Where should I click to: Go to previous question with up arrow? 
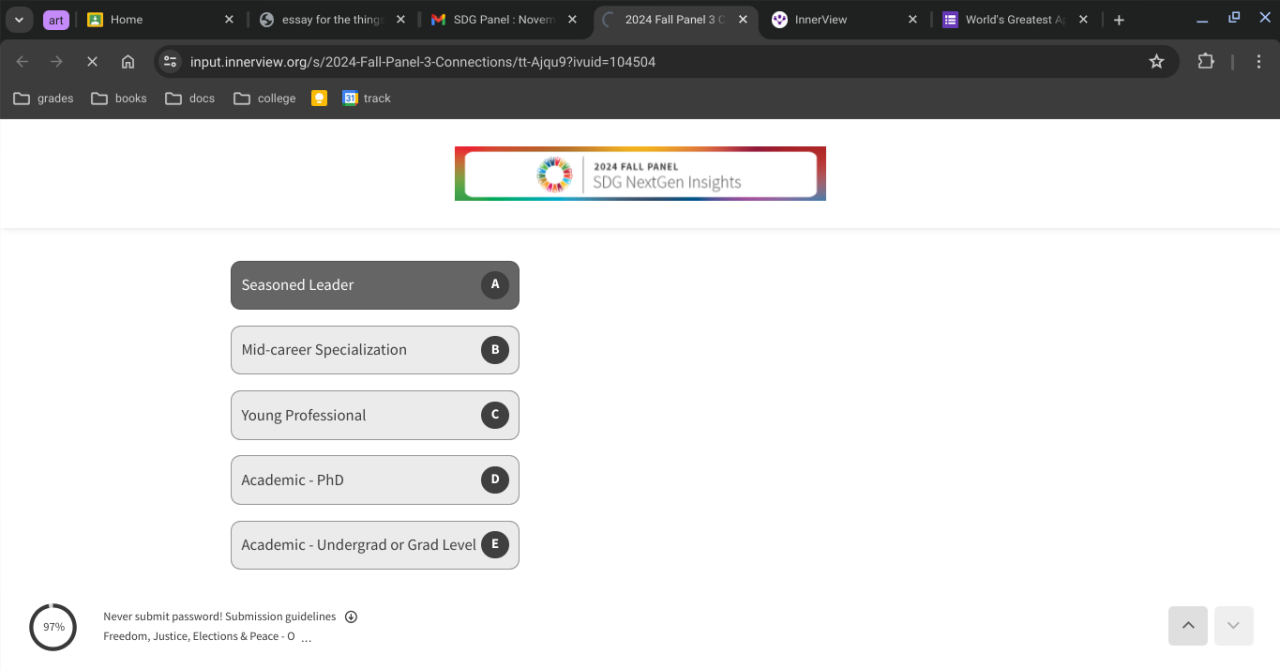[x=1188, y=626]
